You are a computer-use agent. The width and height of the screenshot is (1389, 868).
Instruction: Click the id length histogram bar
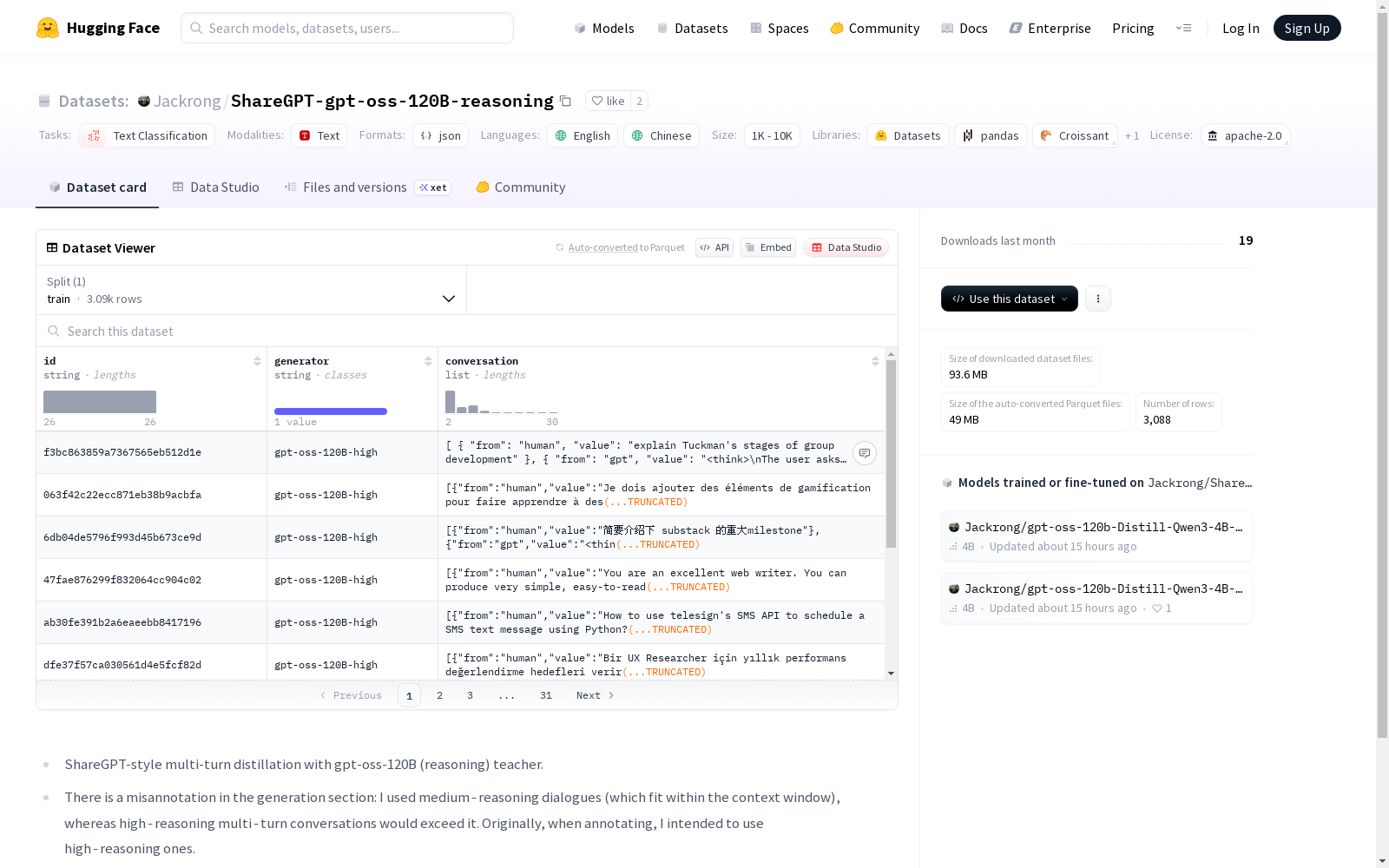coord(100,402)
